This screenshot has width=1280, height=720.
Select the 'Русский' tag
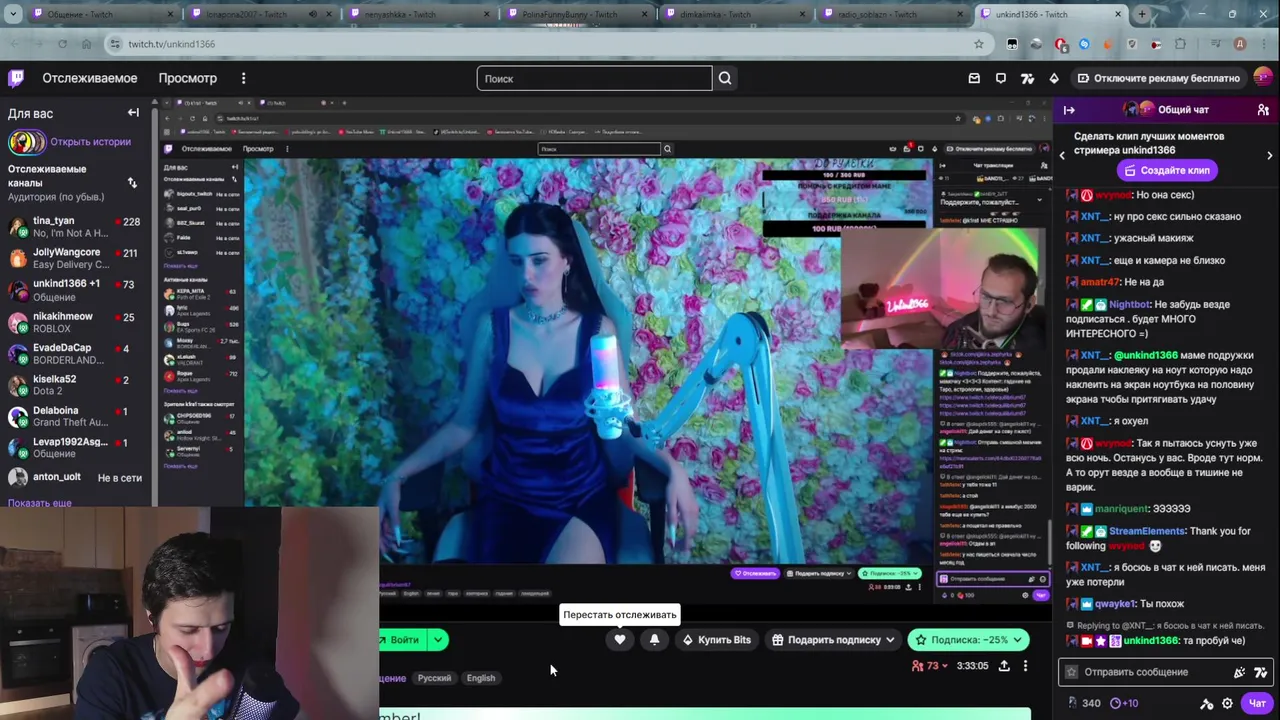click(434, 678)
